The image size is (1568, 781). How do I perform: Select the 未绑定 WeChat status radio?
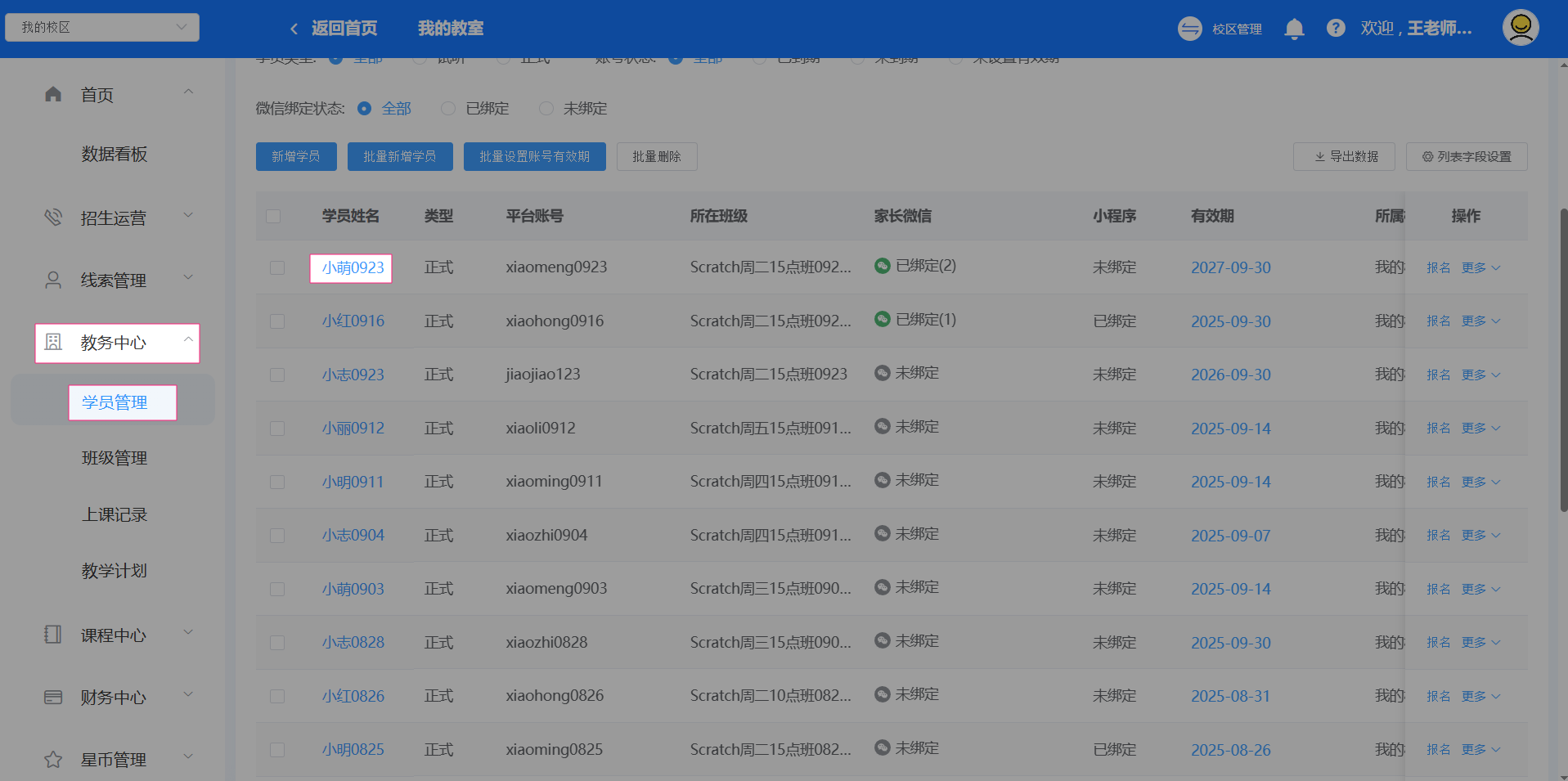point(546,109)
